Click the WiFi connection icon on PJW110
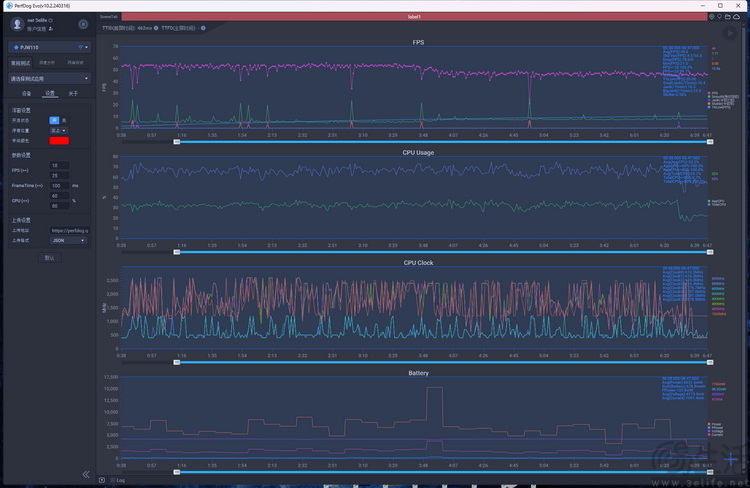750x488 pixels. [x=80, y=47]
